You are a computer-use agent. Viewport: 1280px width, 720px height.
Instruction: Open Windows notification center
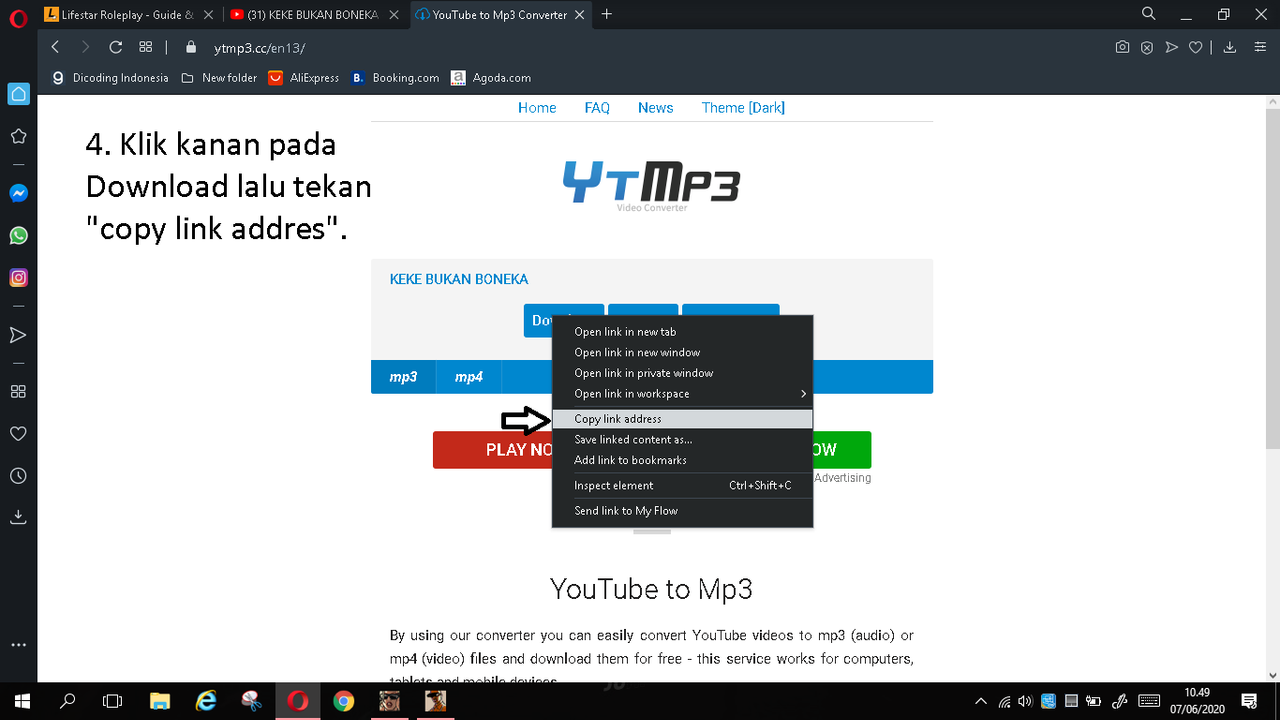coord(1249,701)
